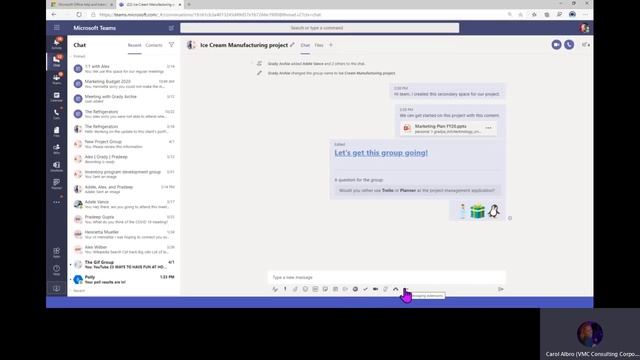Open the emoji picker in compose bar
Screen dimensions: 640x360
pyautogui.click(x=305, y=289)
